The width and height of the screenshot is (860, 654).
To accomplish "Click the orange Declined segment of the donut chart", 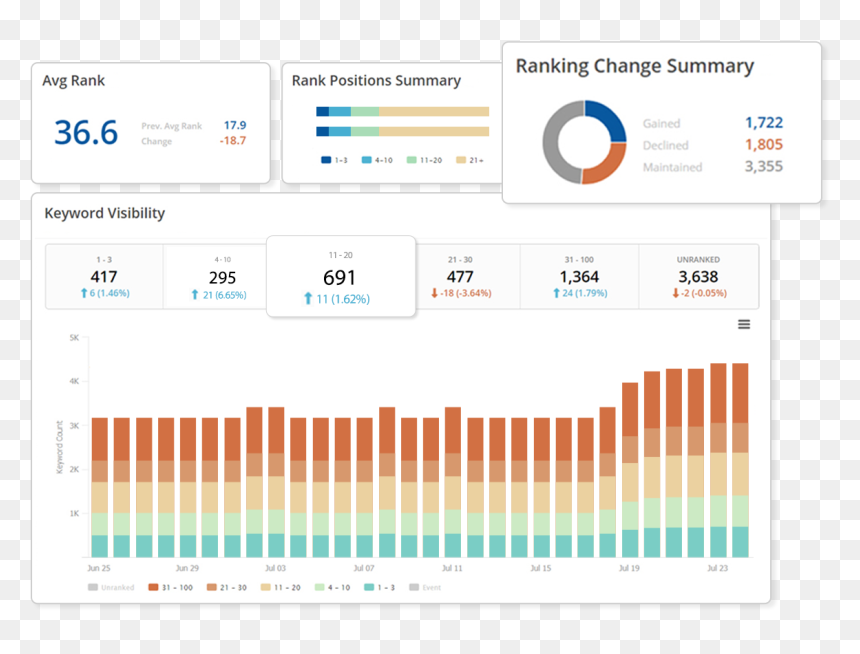I will click(x=608, y=167).
